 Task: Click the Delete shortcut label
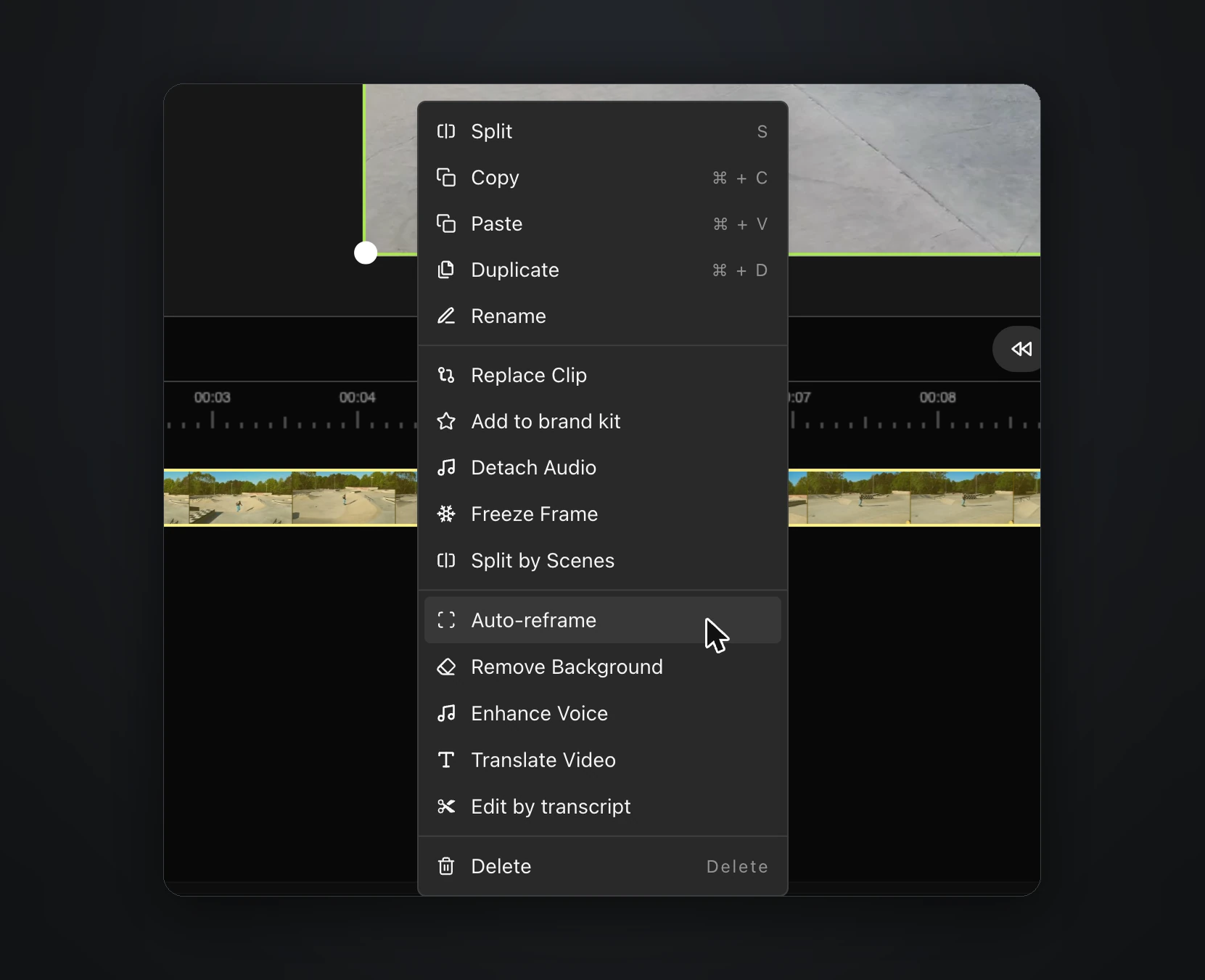(737, 867)
